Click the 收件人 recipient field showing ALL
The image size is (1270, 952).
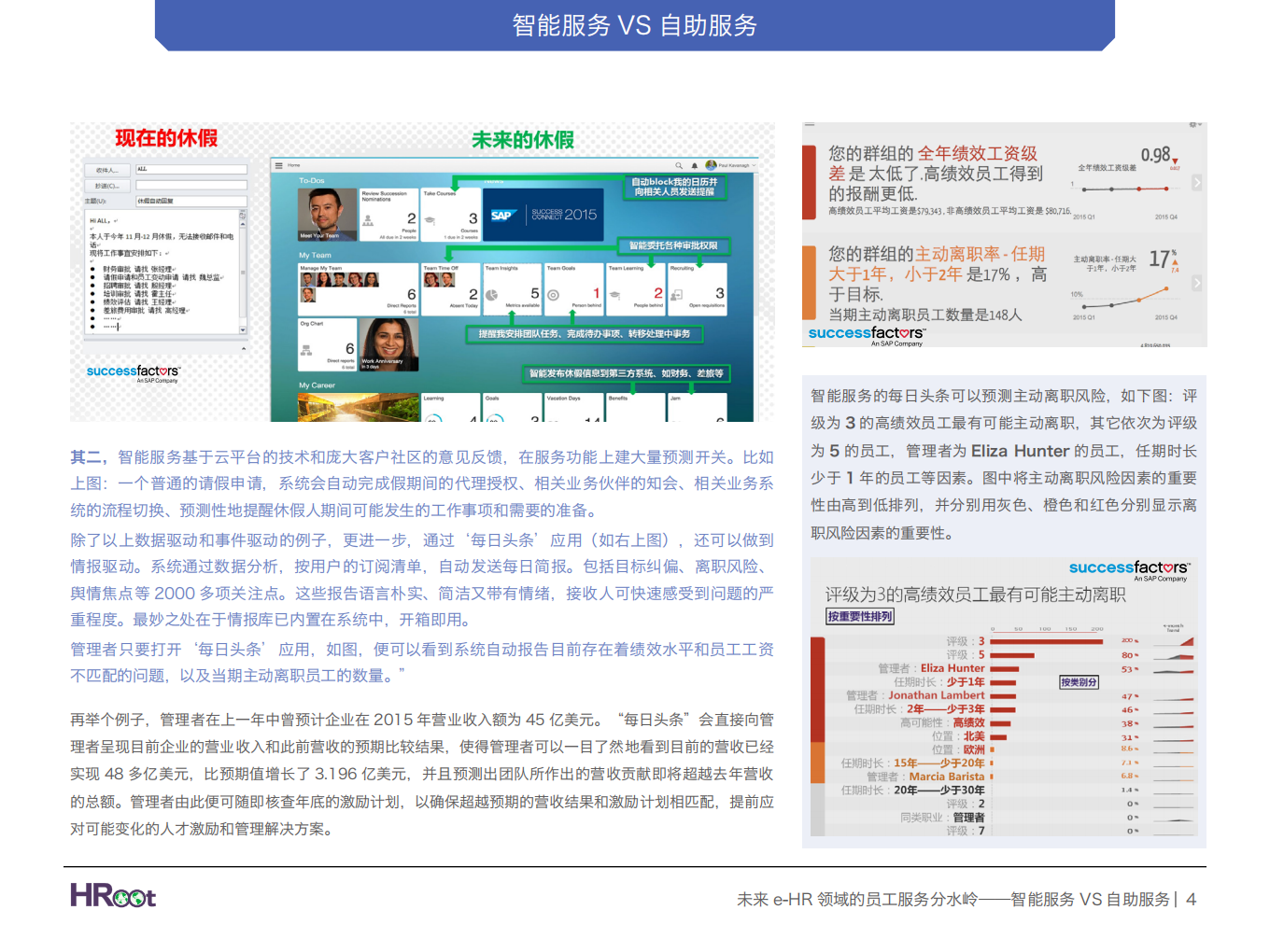191,169
